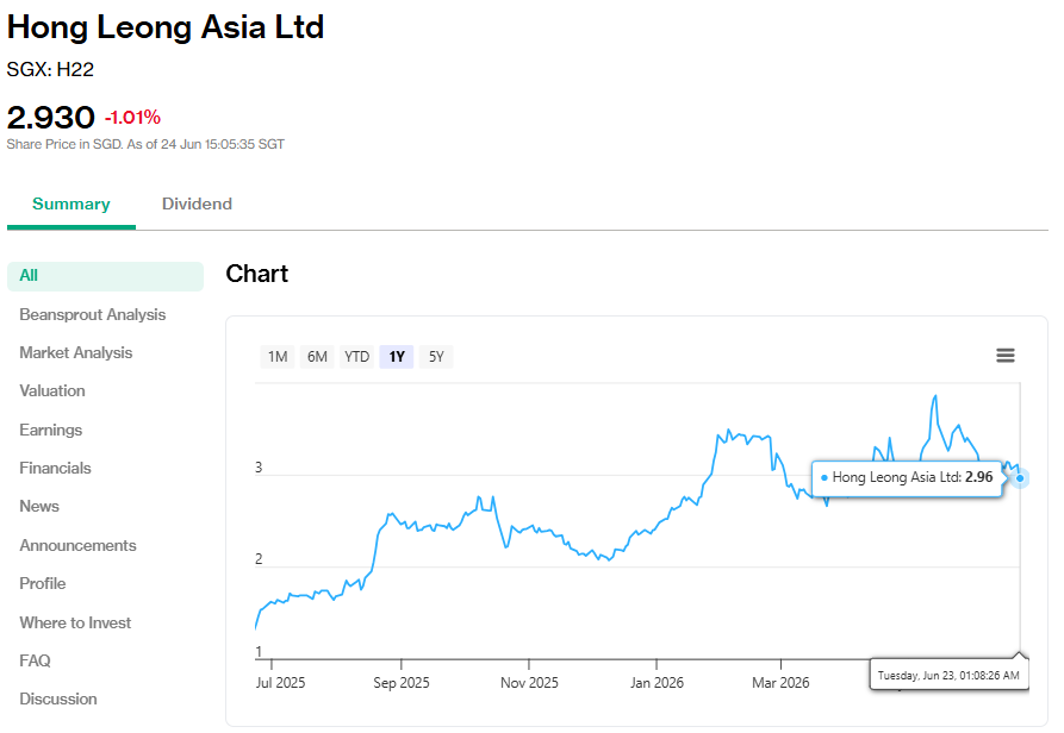Click the Jan 2026 axis label

click(x=656, y=683)
